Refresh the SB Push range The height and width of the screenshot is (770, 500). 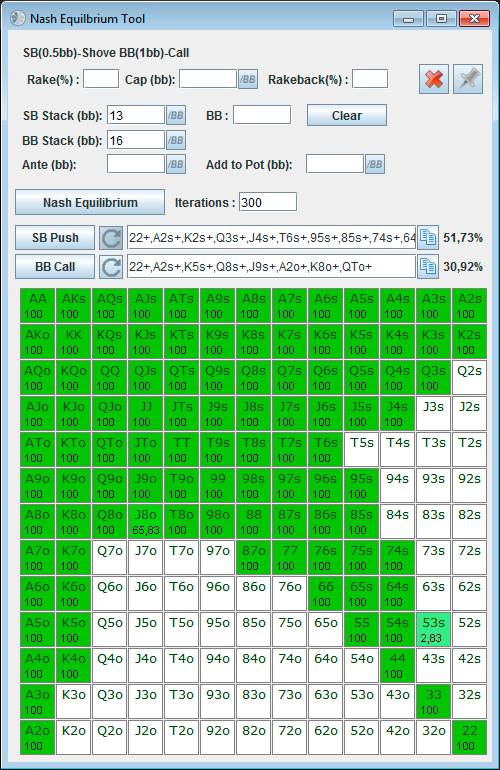(x=111, y=238)
